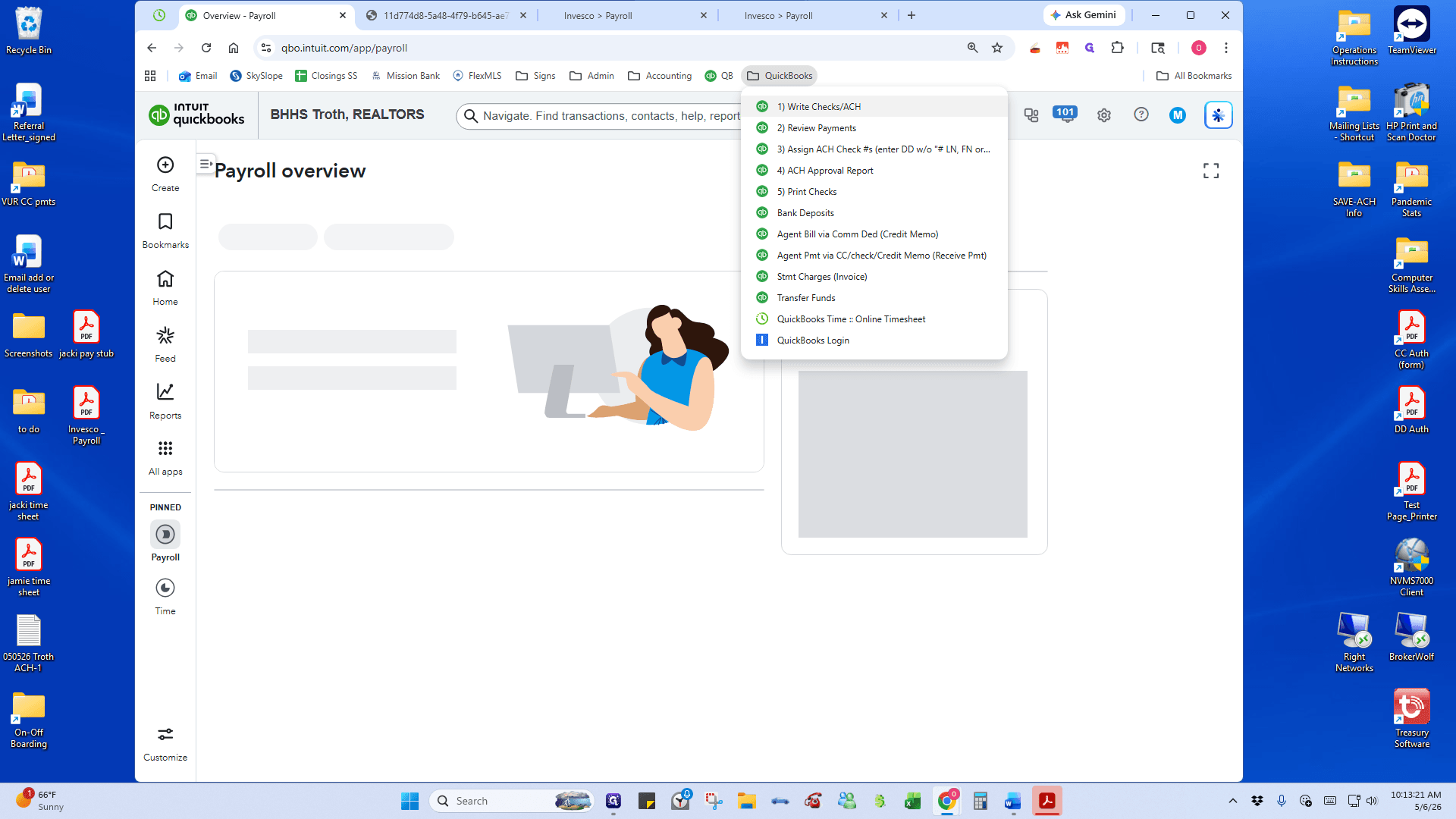Open the Mission Bank bookmark
The height and width of the screenshot is (819, 1456).
[404, 76]
